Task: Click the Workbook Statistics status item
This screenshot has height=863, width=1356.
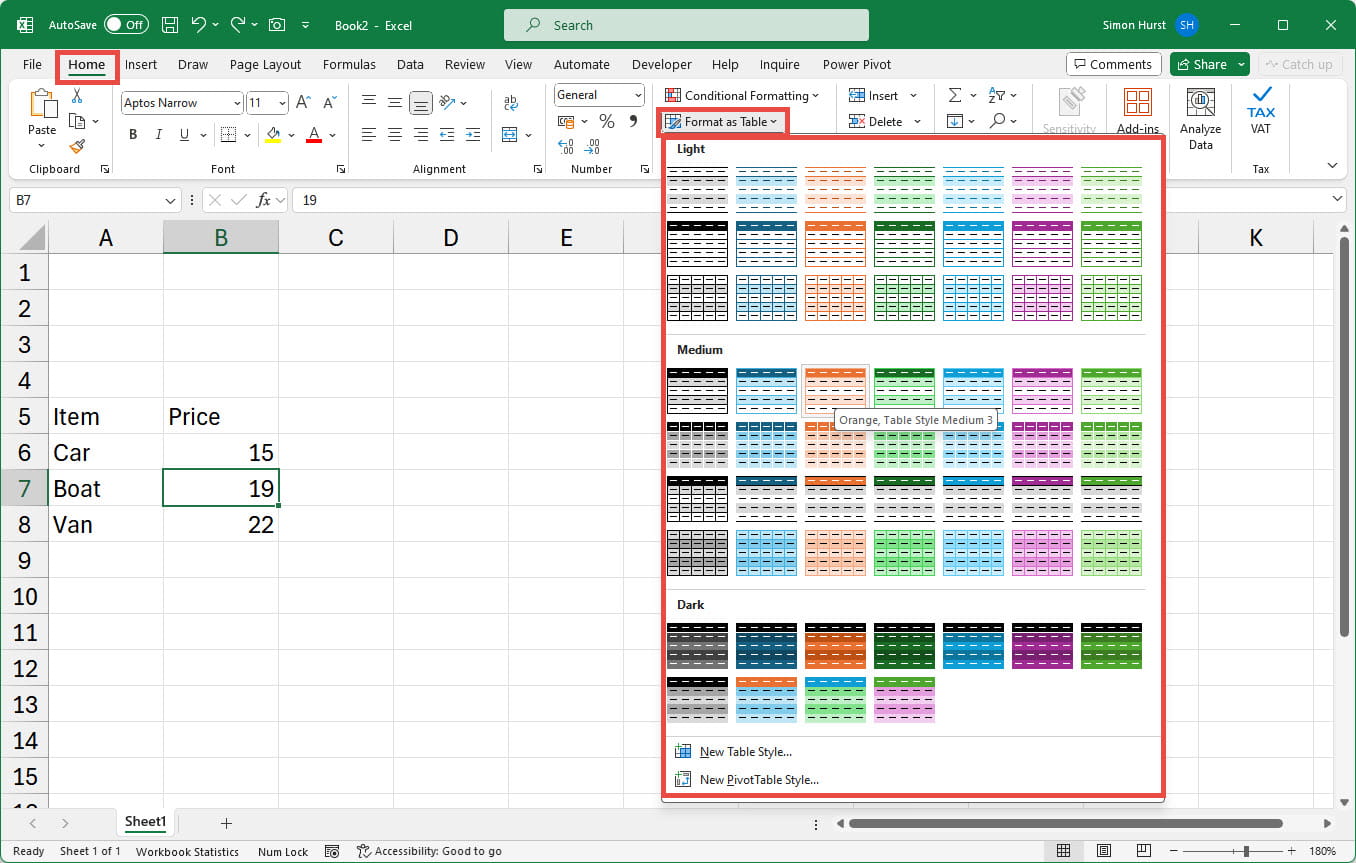Action: pos(187,852)
